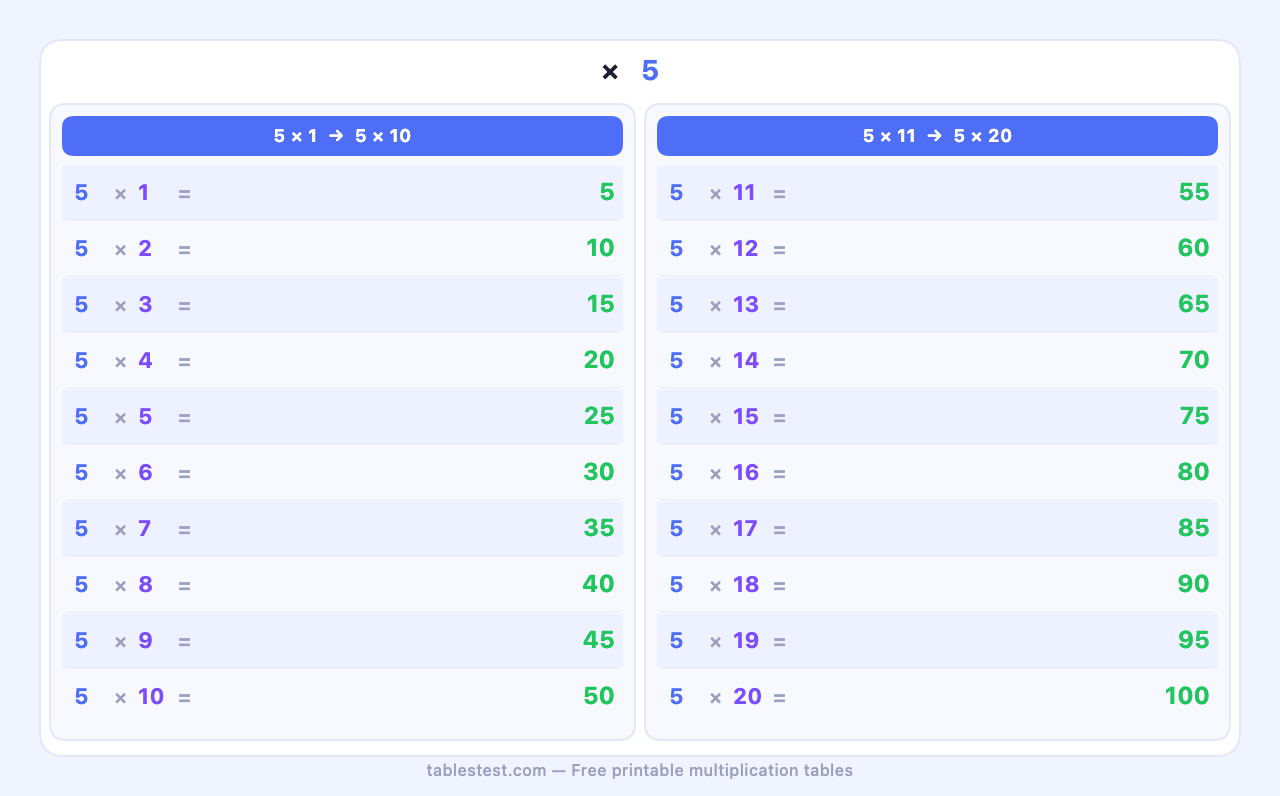Click the result 75 in the 5 × 15 row
This screenshot has height=796, width=1280.
click(x=1194, y=416)
